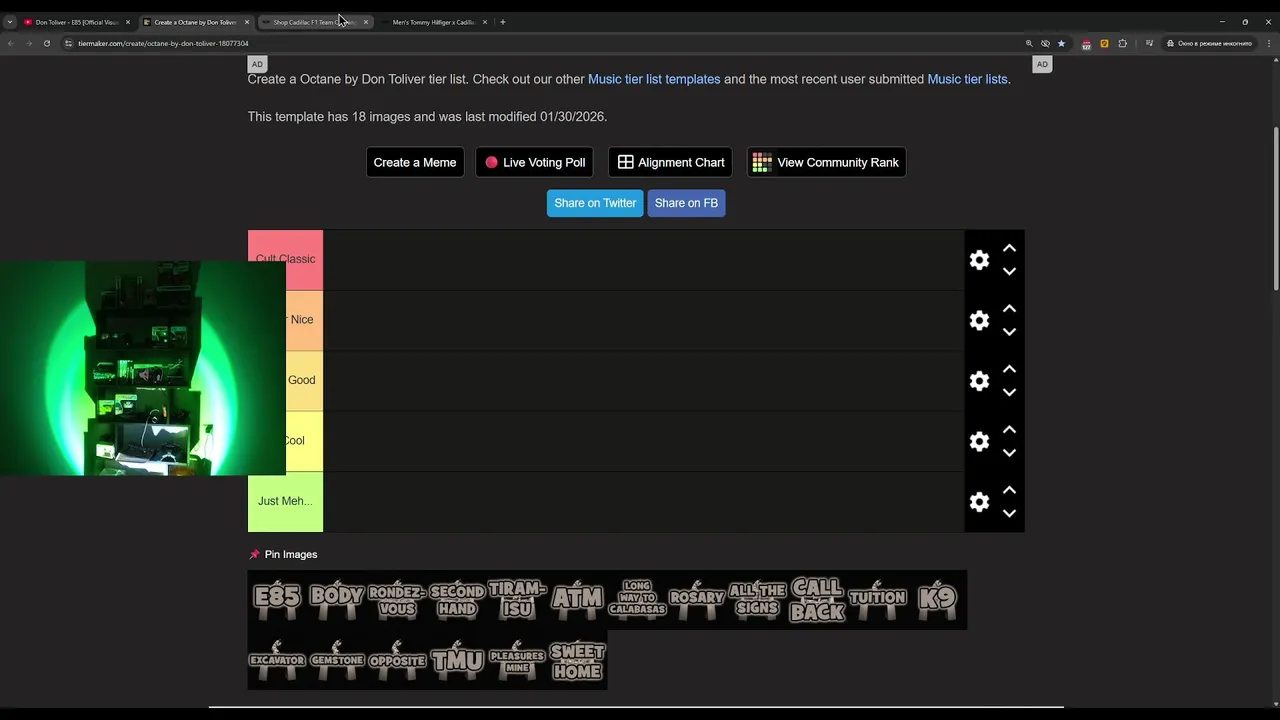
Task: Open Music tier lists link
Action: click(967, 79)
